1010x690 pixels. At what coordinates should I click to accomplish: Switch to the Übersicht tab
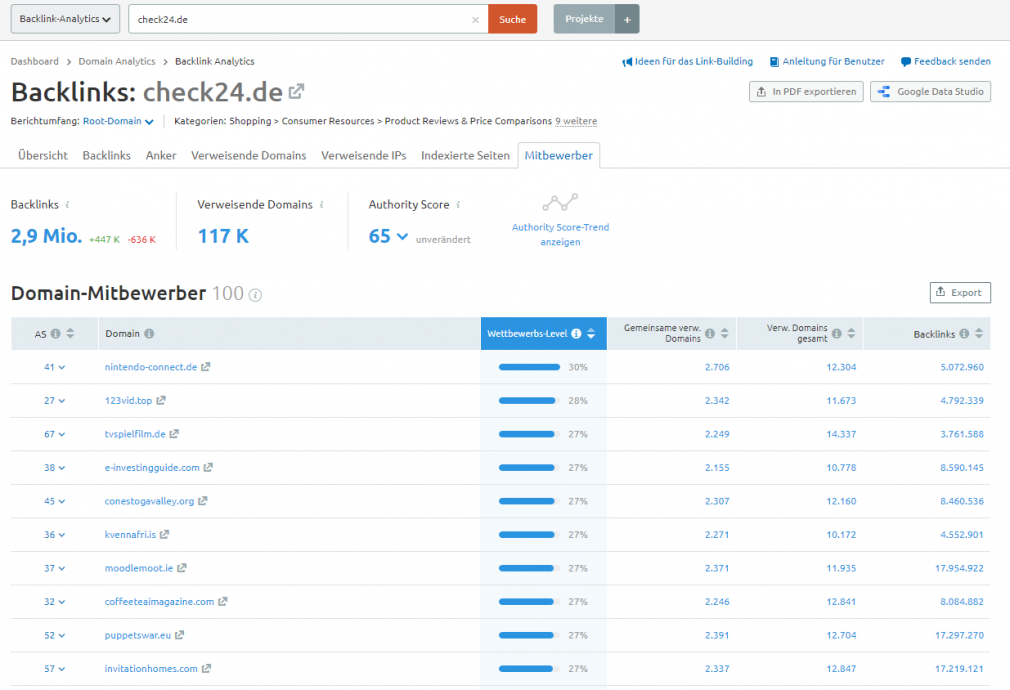pyautogui.click(x=43, y=155)
